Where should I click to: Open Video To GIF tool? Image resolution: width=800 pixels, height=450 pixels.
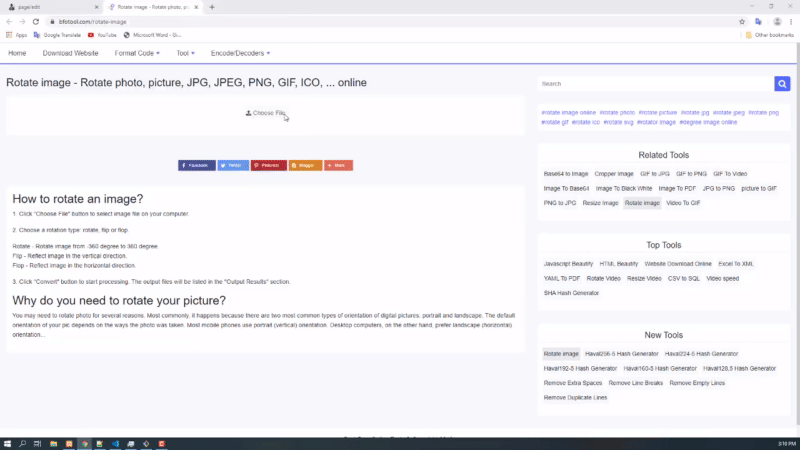[683, 203]
